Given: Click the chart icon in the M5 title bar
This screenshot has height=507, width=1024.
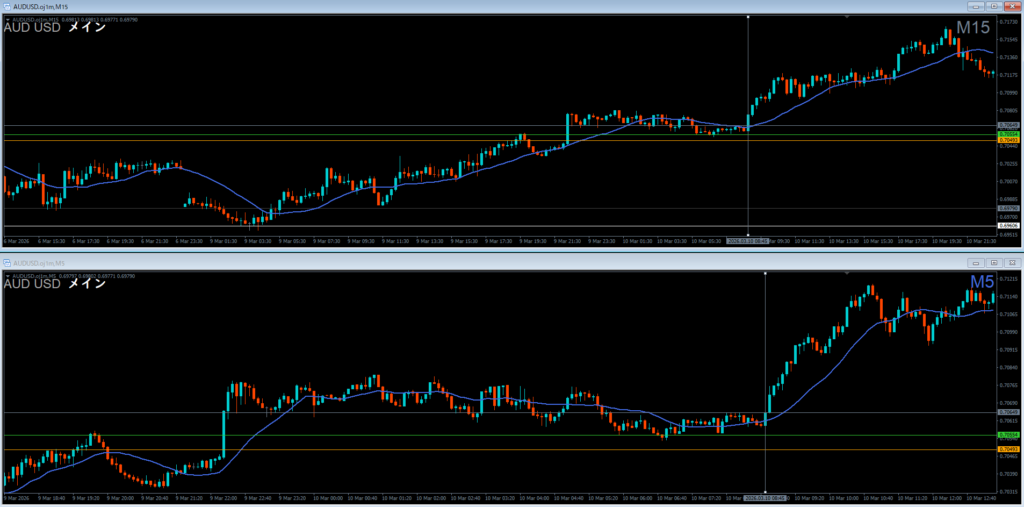Looking at the screenshot, I should pyautogui.click(x=6, y=261).
